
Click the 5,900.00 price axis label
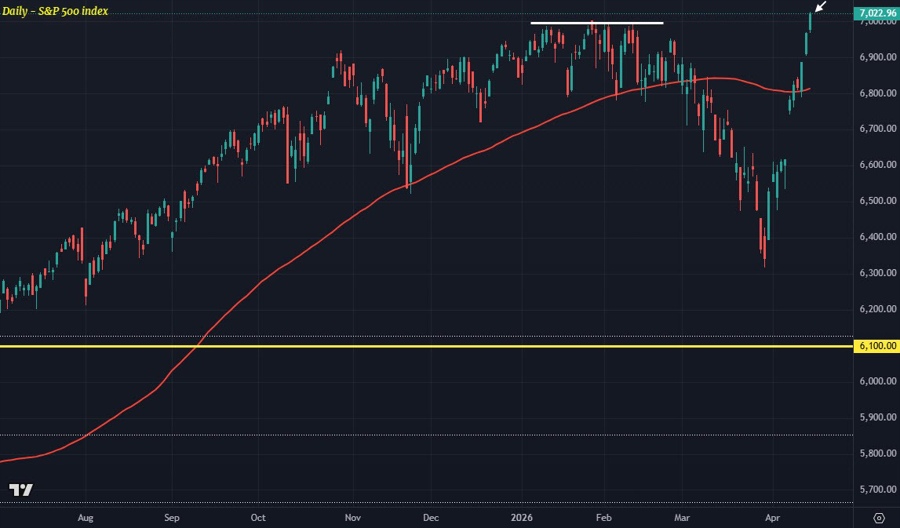(878, 417)
